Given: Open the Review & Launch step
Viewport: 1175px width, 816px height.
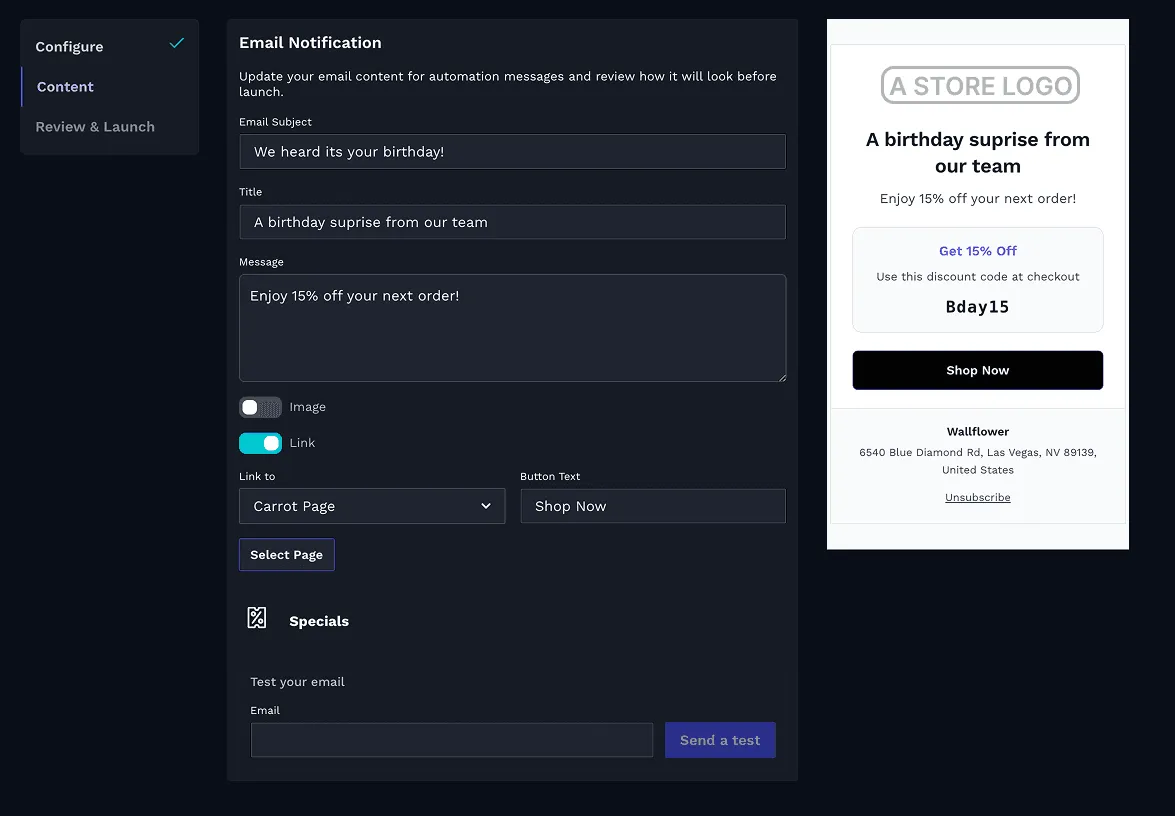Looking at the screenshot, I should point(95,127).
